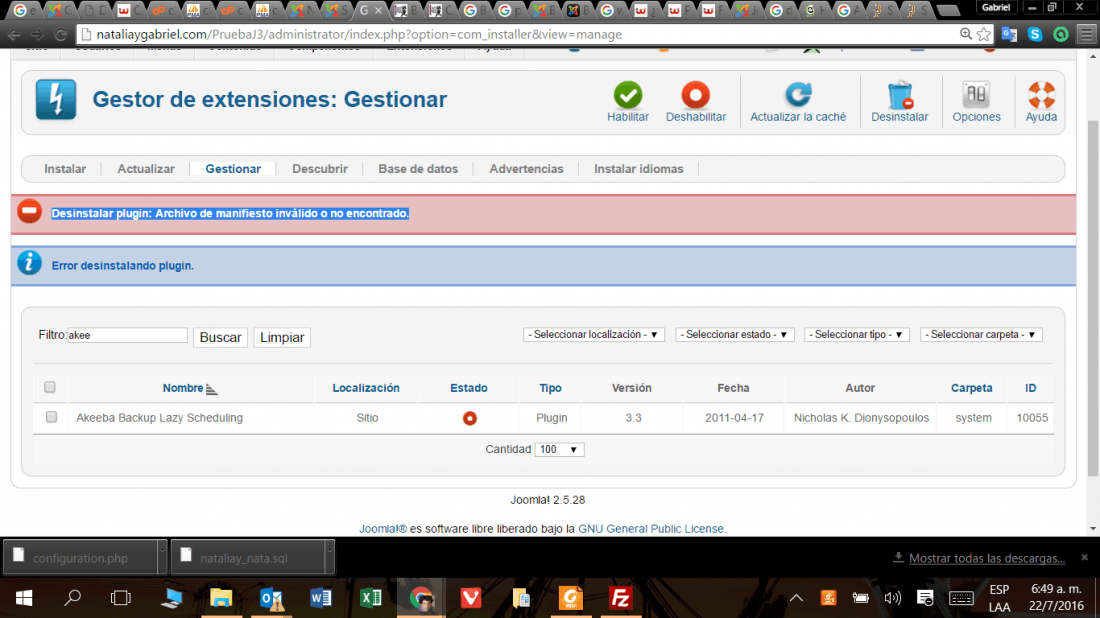Screen dimensions: 1100x618
Task: Click the Tipo column header
Action: pyautogui.click(x=550, y=388)
